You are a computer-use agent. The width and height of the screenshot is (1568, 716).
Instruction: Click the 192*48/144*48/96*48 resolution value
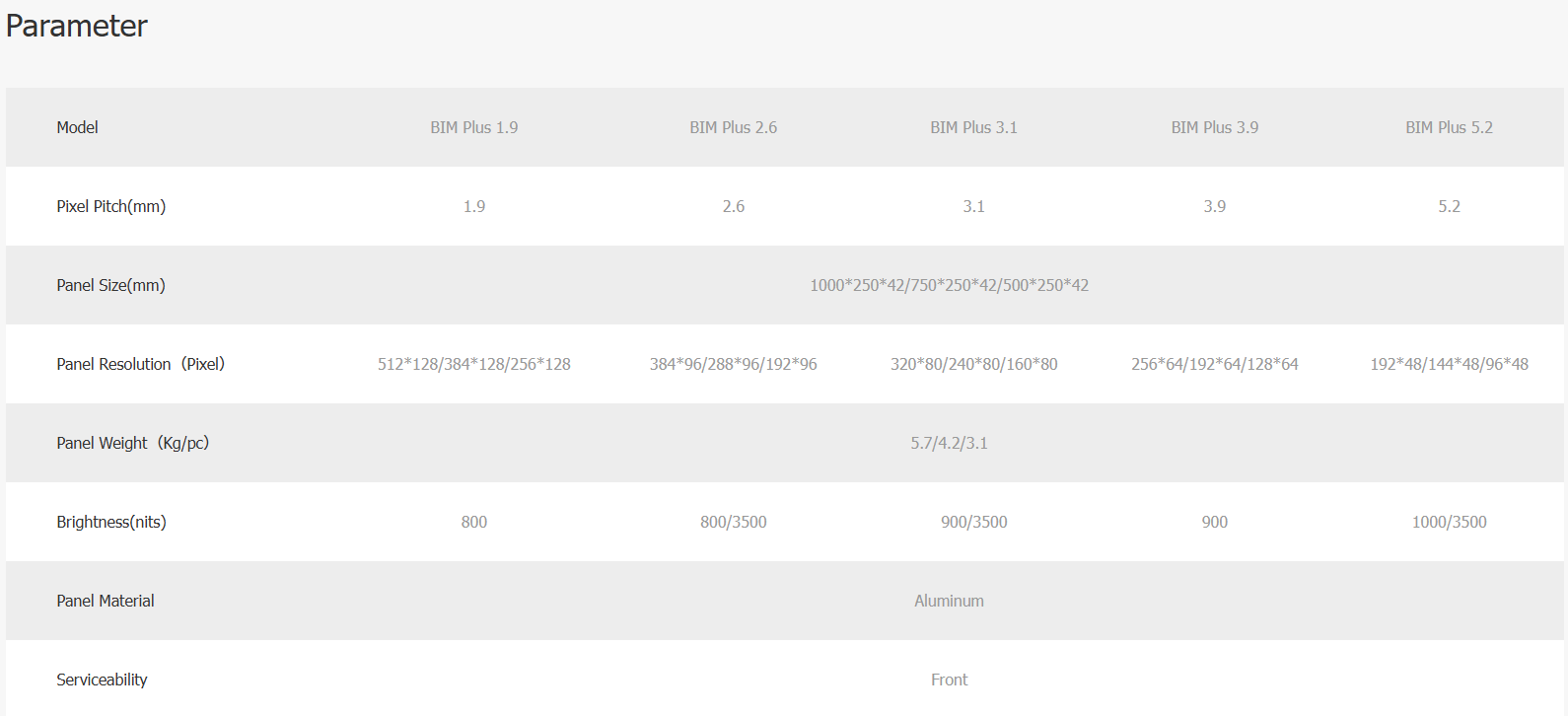pyautogui.click(x=1449, y=364)
